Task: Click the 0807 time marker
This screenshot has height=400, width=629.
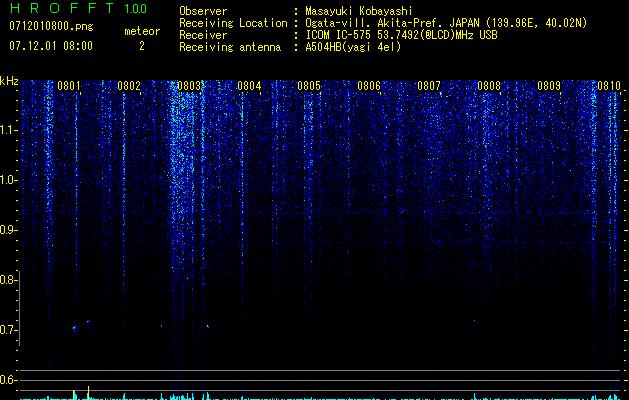Action: pos(429,86)
